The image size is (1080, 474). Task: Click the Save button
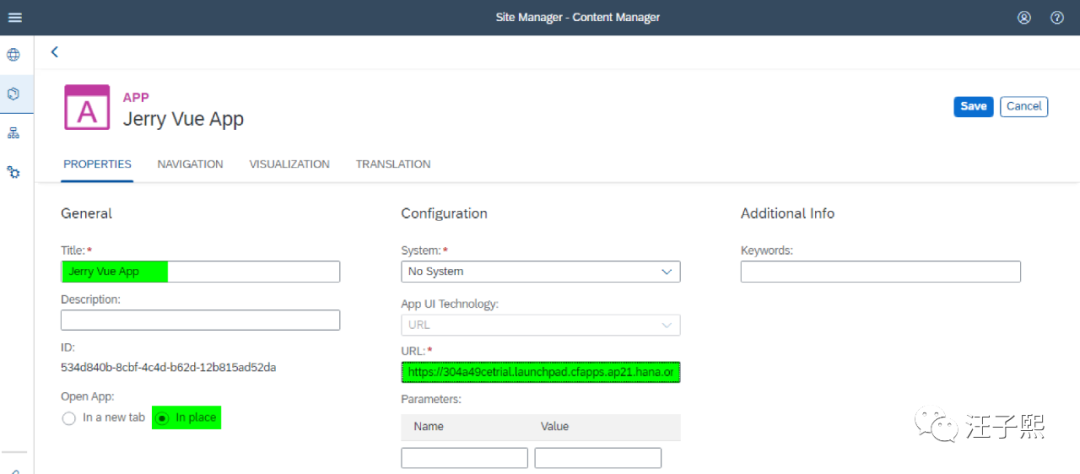(x=973, y=106)
